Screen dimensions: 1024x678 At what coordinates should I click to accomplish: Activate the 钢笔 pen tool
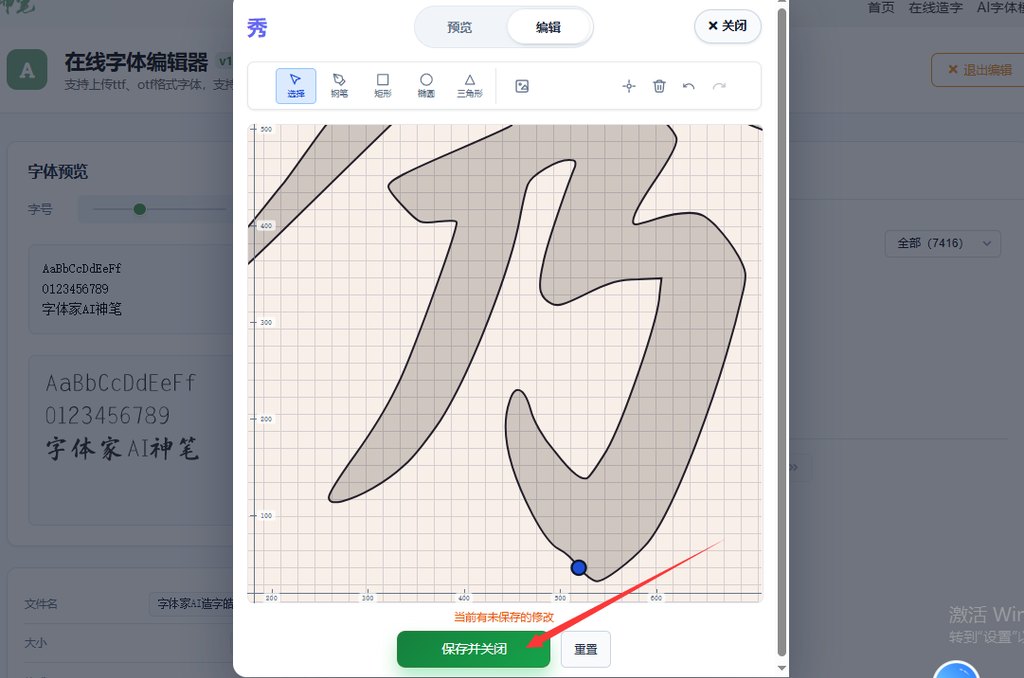coord(339,85)
